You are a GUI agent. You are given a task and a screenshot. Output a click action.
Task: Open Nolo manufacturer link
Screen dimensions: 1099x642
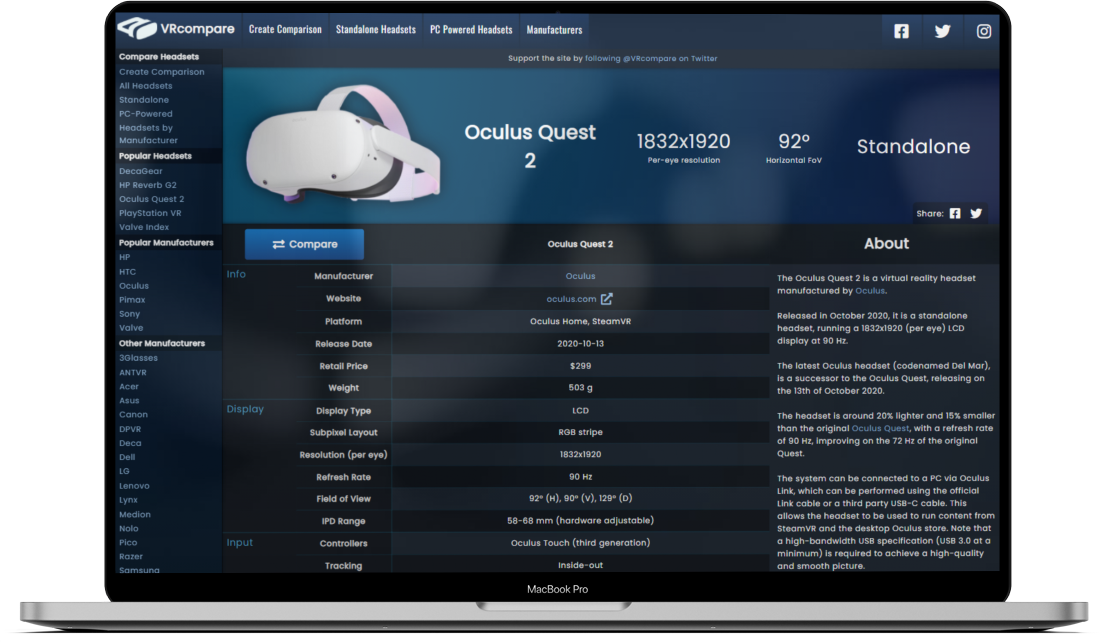point(129,528)
